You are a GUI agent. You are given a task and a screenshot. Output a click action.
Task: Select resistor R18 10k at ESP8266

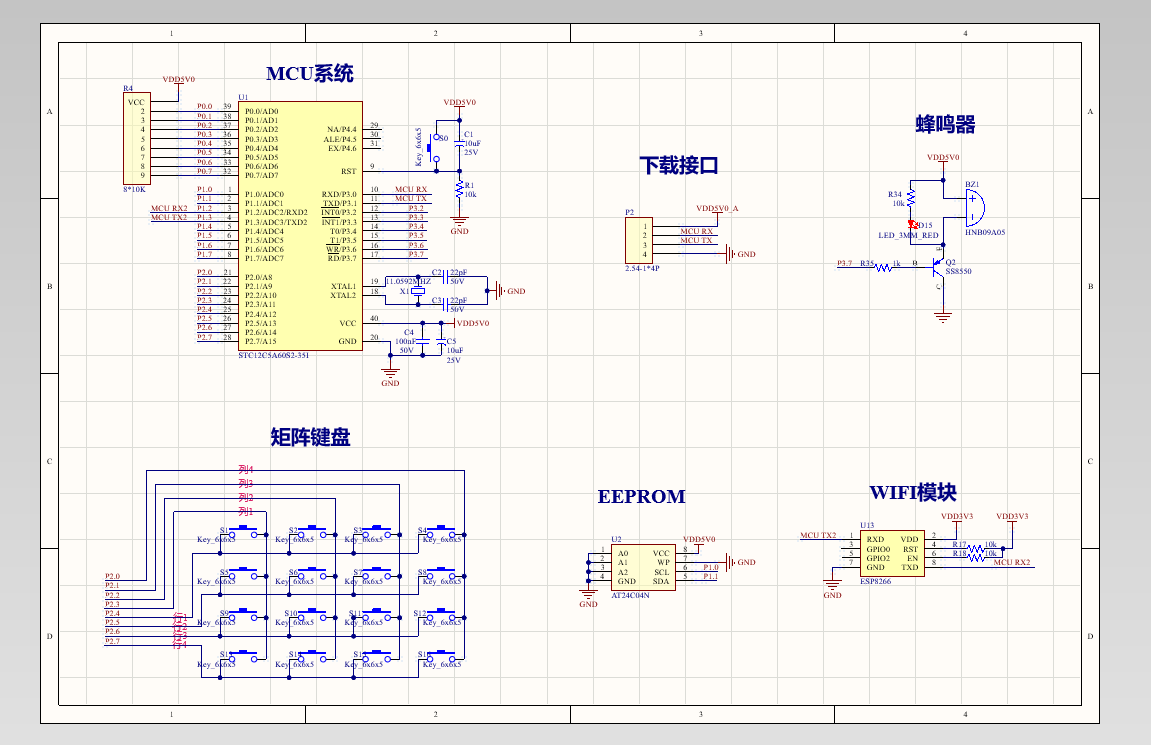point(975,557)
